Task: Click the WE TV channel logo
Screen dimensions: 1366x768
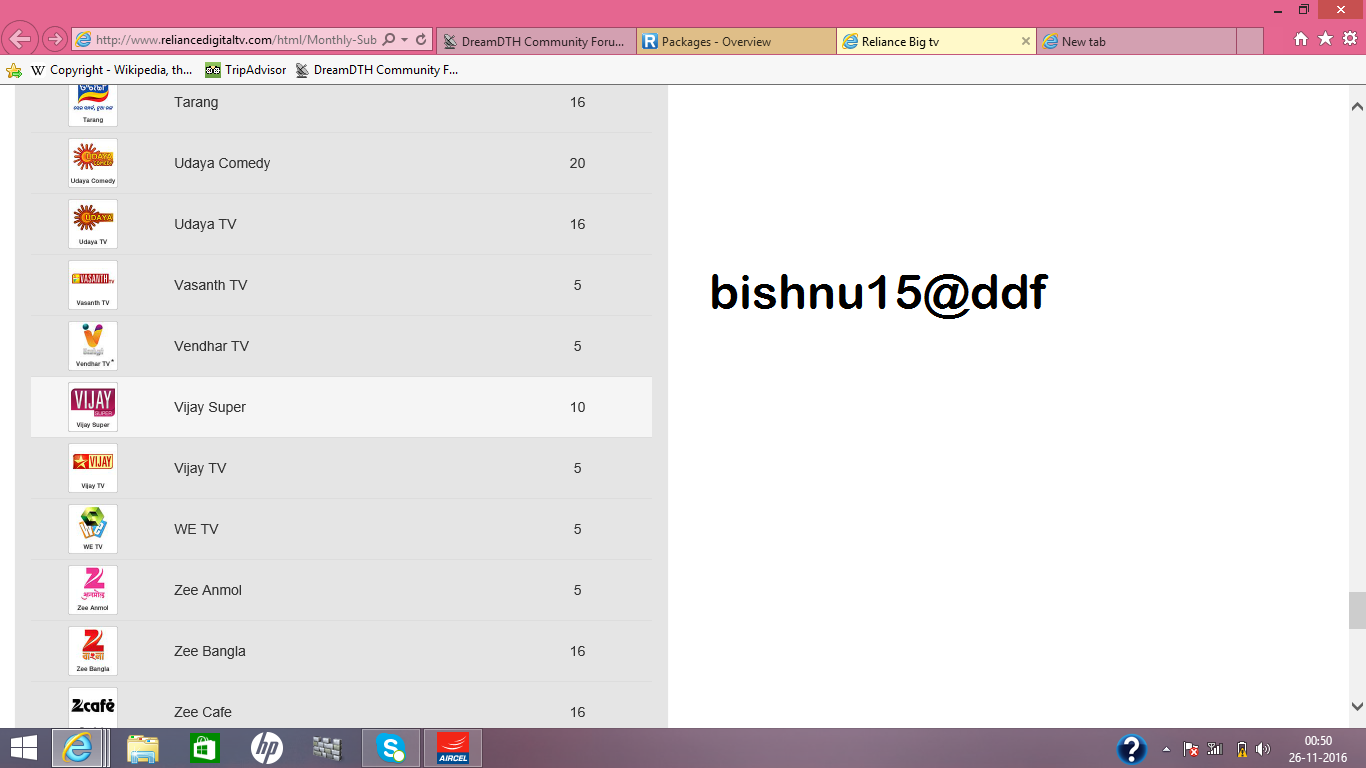Action: point(93,529)
